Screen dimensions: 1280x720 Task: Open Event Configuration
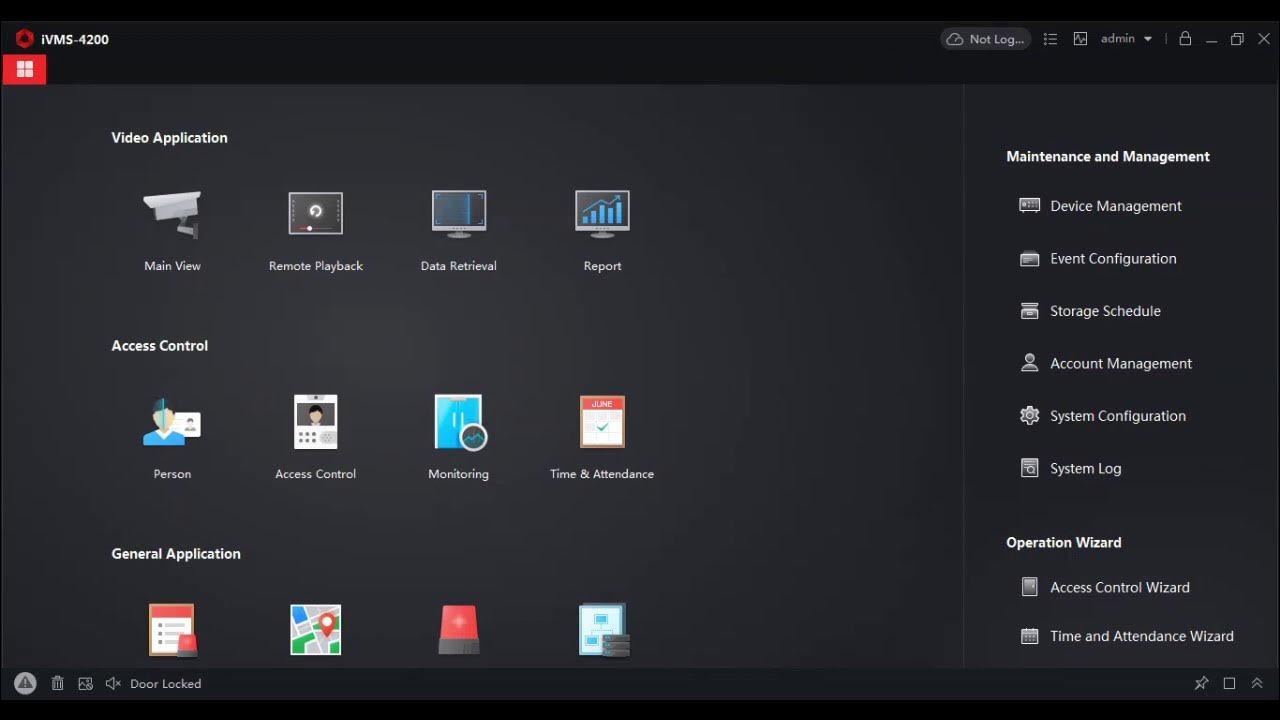1098,258
